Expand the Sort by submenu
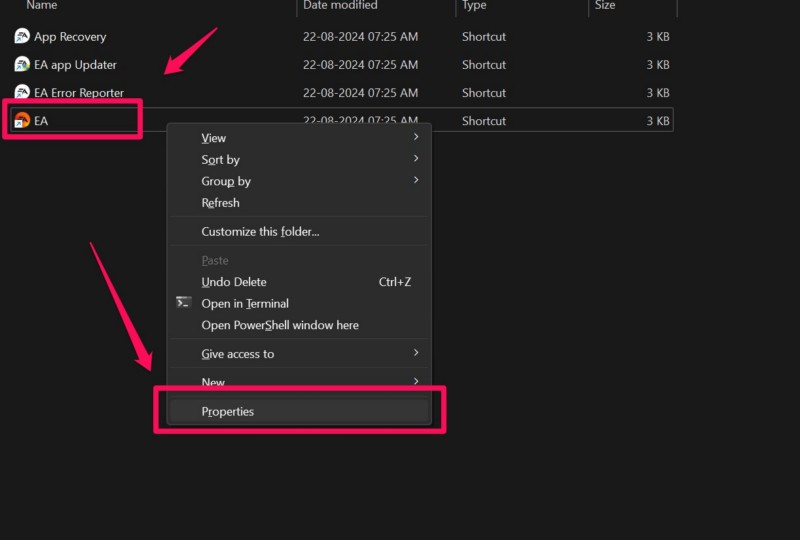 point(416,159)
